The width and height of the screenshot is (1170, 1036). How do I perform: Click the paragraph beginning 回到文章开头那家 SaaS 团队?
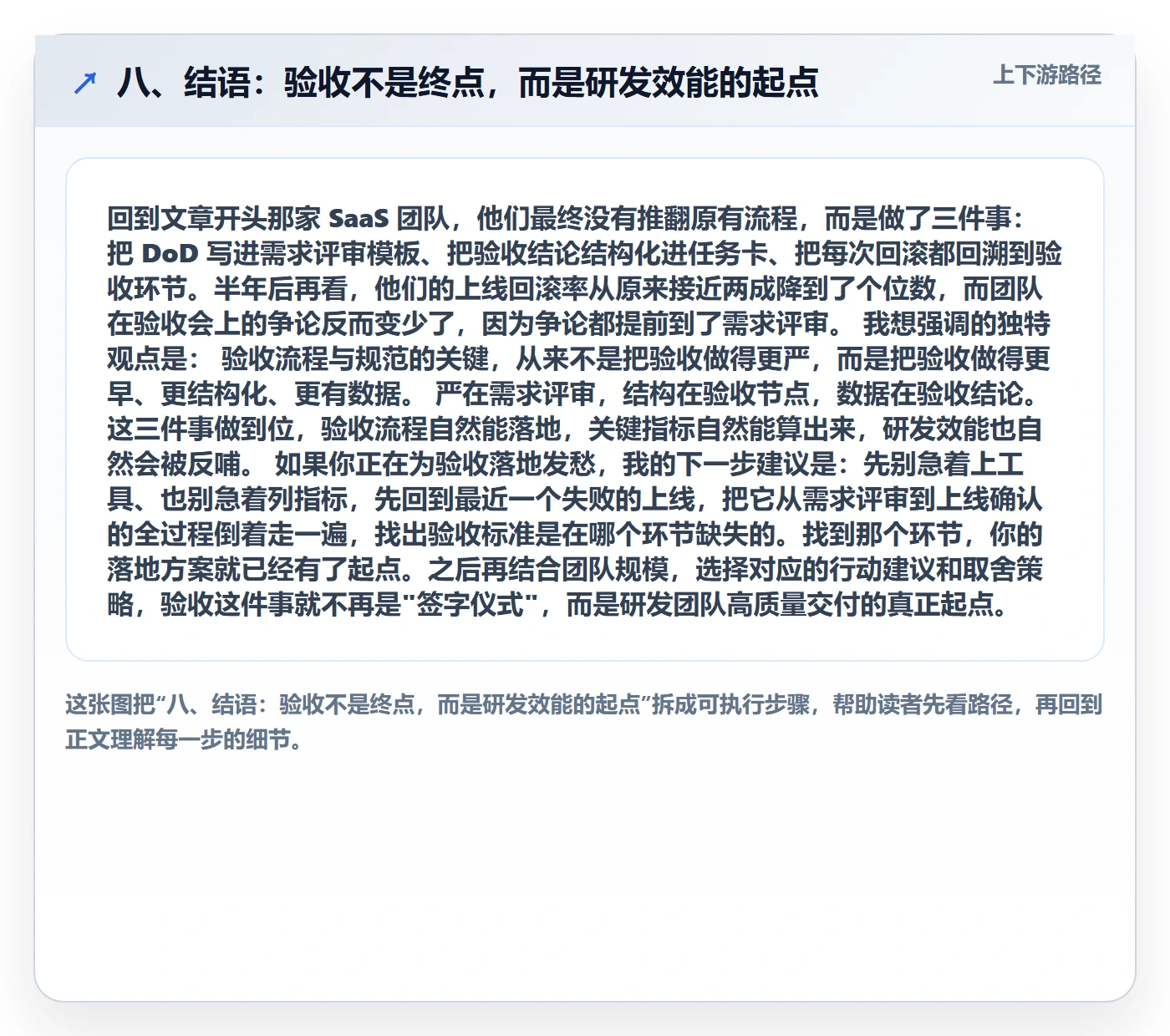[x=584, y=411]
